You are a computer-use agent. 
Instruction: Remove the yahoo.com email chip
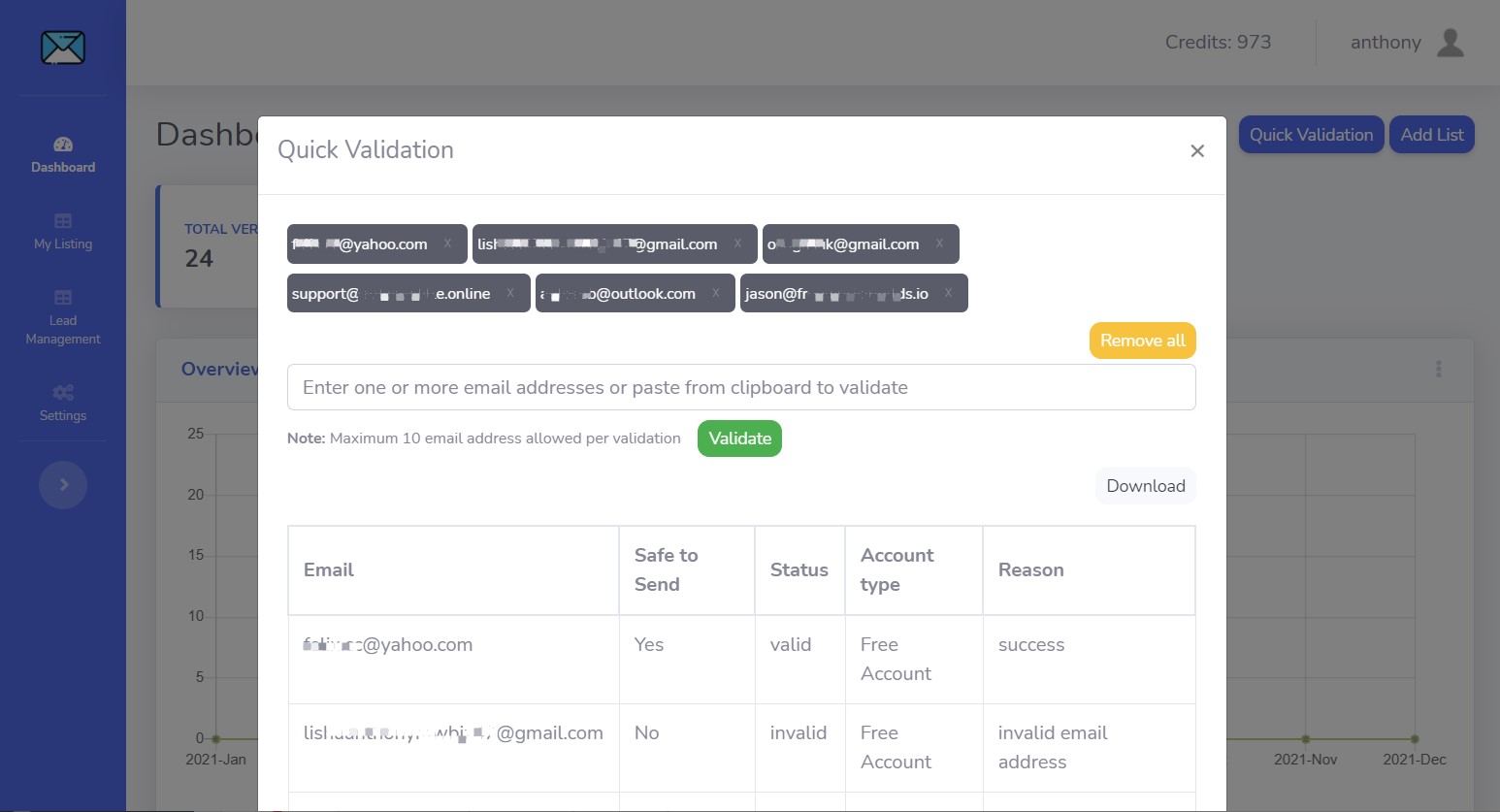[447, 244]
